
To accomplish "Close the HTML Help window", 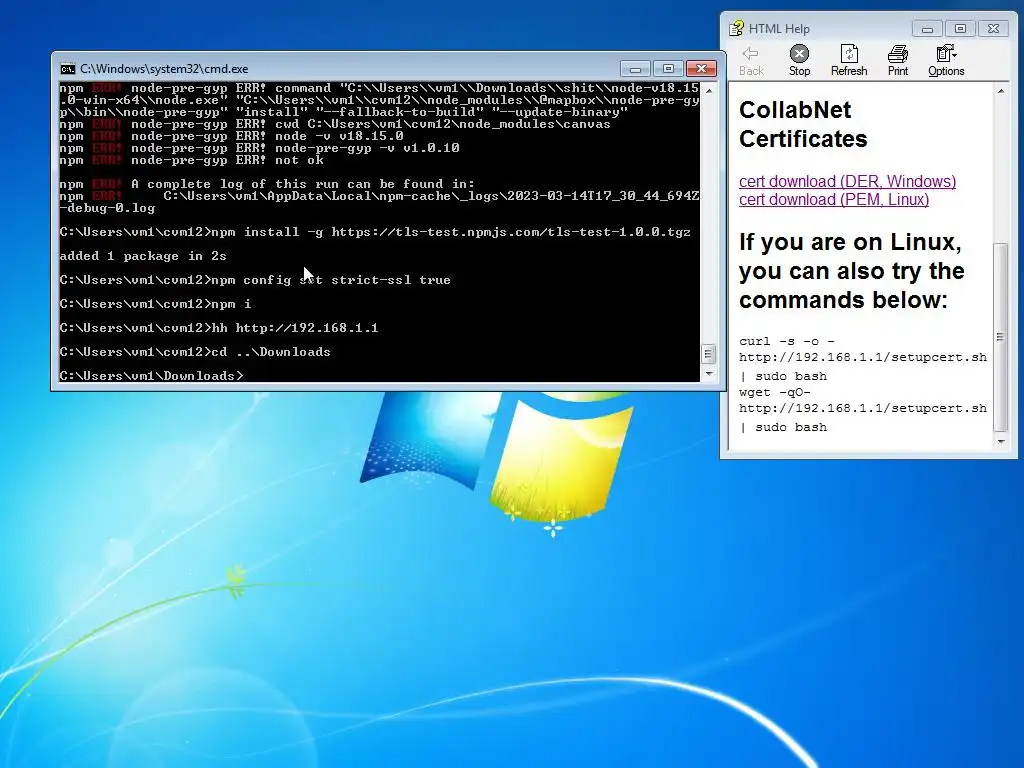I will coord(993,29).
